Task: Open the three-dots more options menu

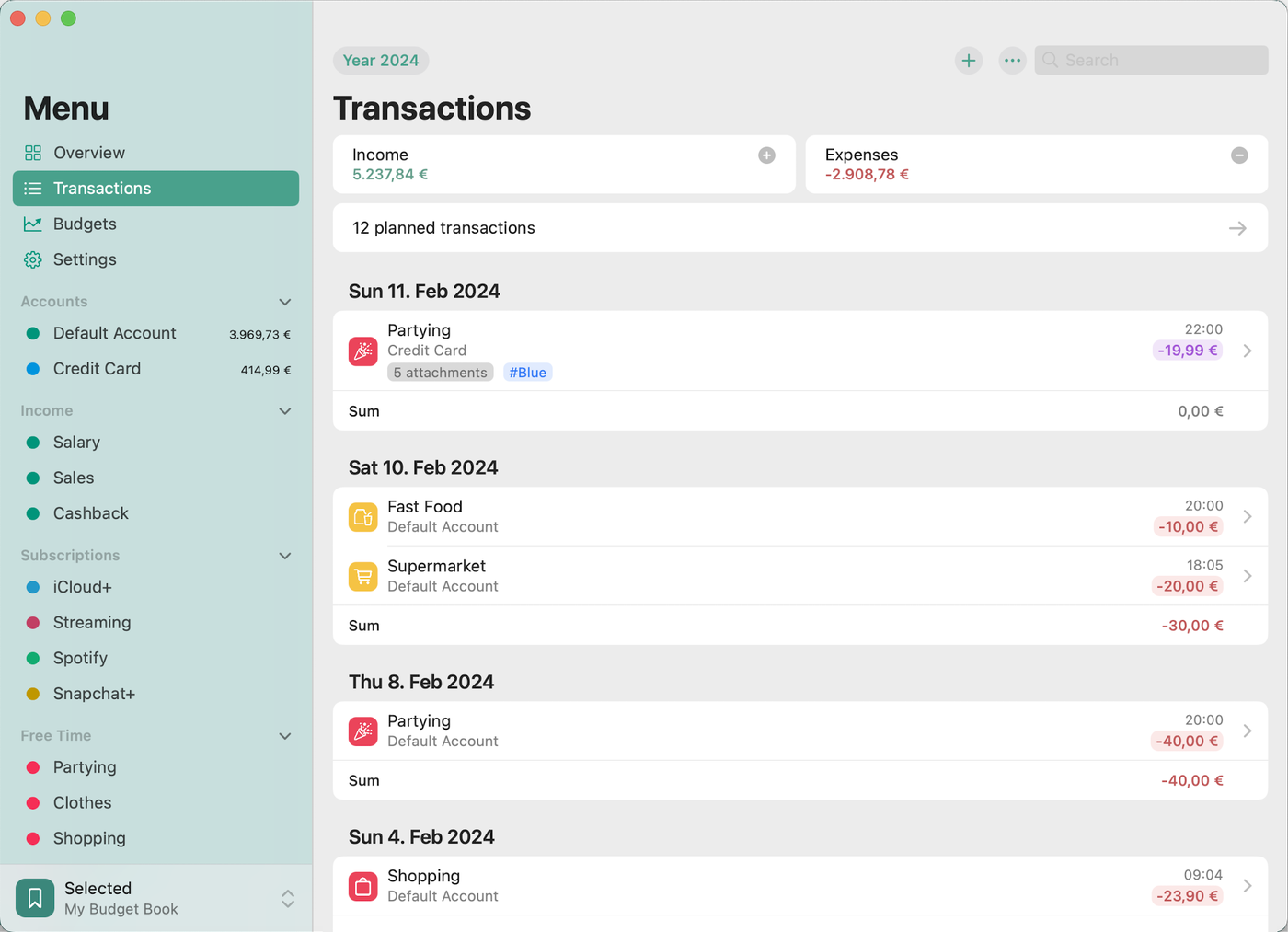Action: coord(1012,61)
